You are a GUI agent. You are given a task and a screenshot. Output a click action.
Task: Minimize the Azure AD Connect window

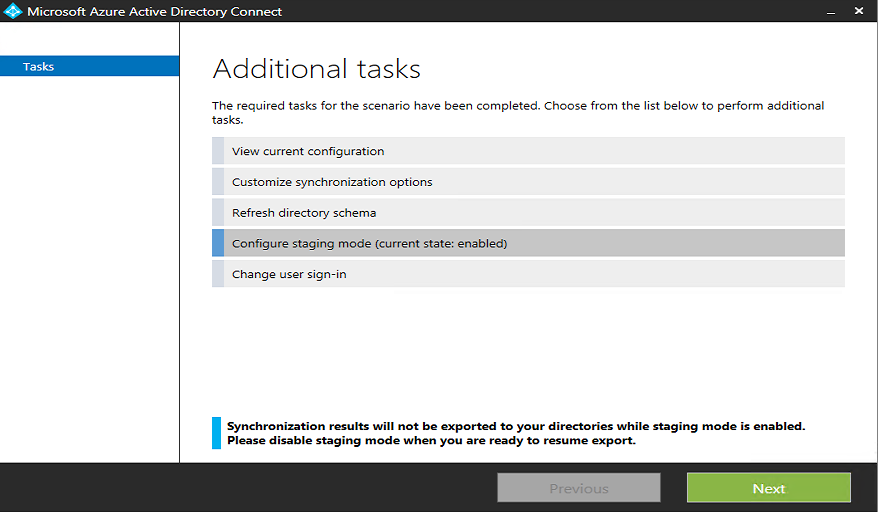(x=831, y=11)
